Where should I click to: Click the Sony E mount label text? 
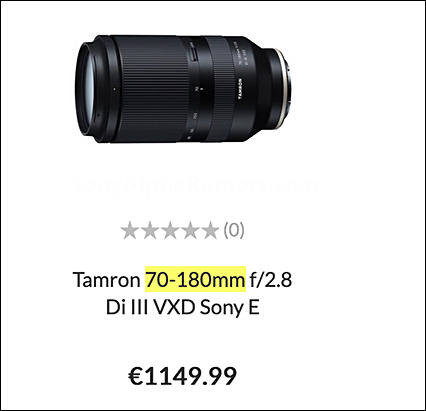pos(230,308)
